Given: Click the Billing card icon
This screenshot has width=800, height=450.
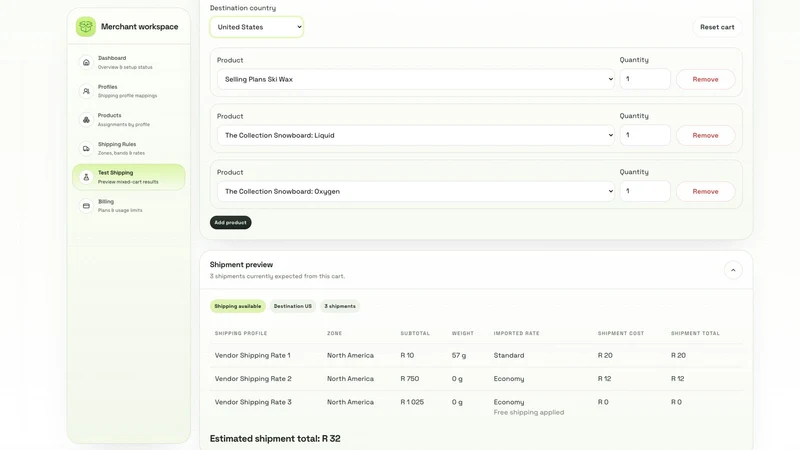Looking at the screenshot, I should point(86,206).
